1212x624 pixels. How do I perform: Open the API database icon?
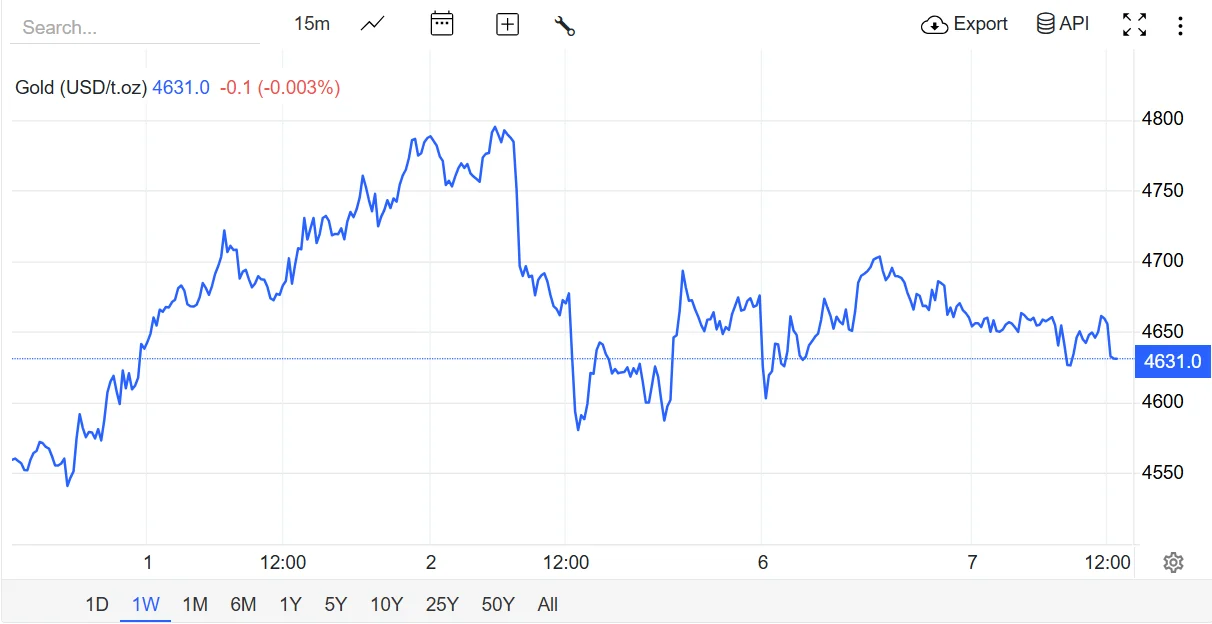click(1045, 24)
